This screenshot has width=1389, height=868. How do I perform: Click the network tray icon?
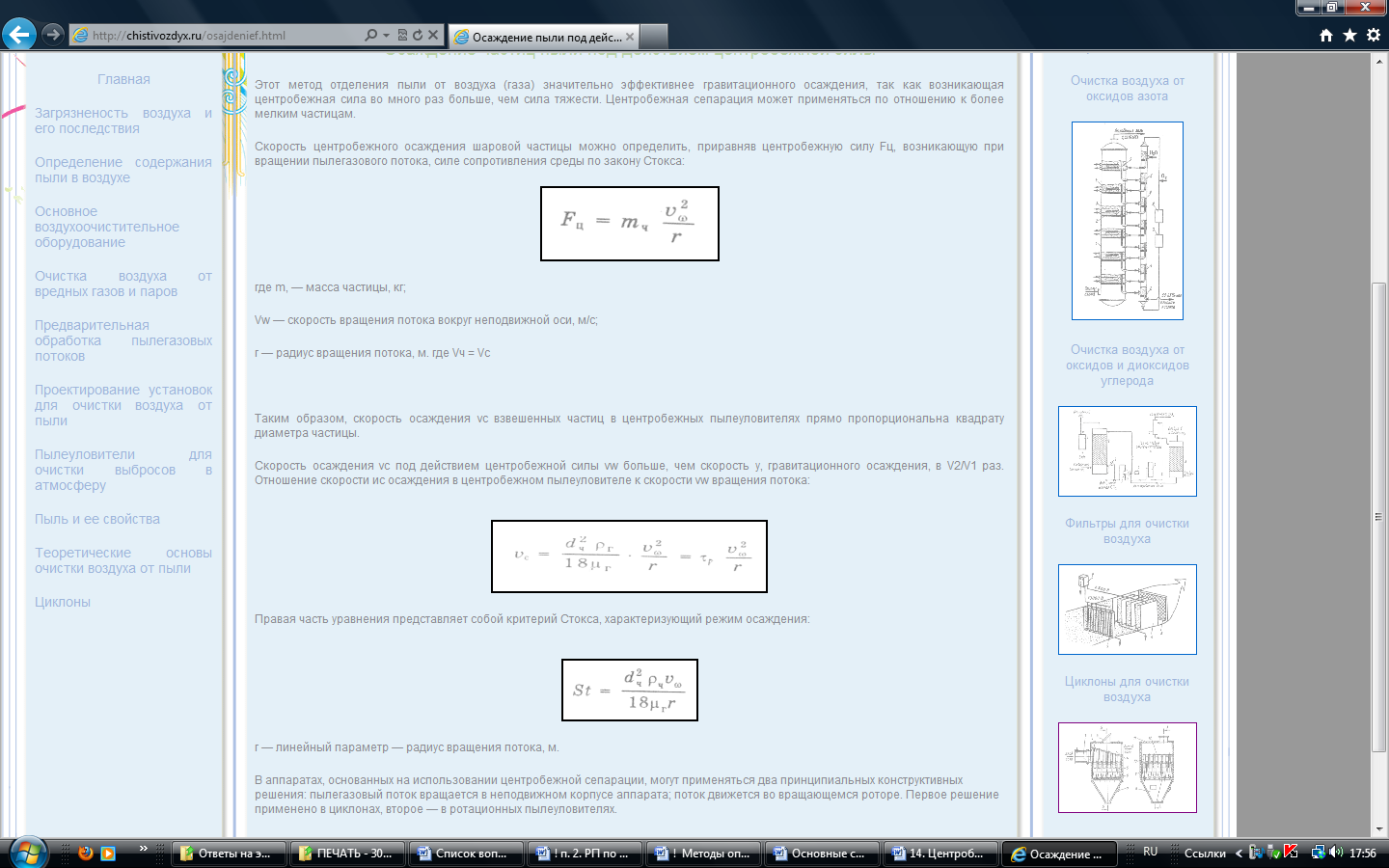tap(1318, 853)
